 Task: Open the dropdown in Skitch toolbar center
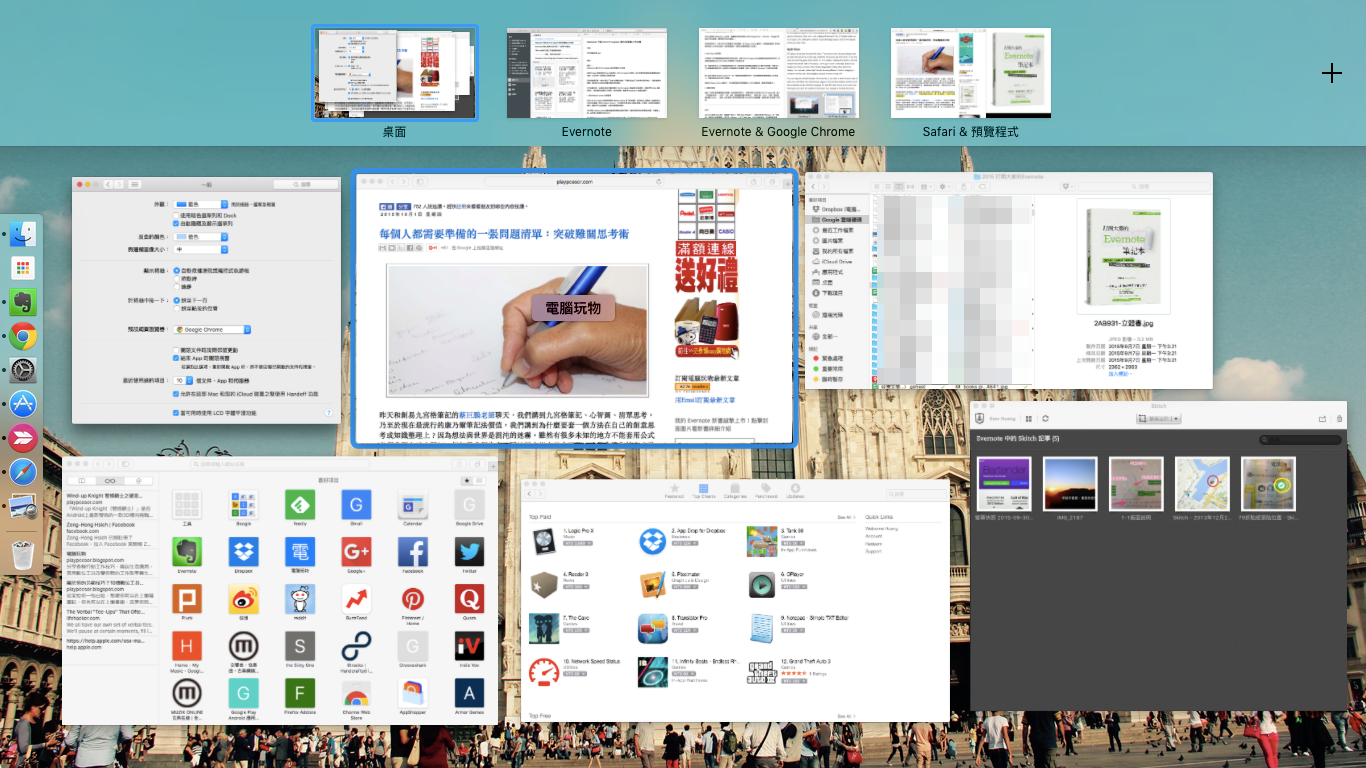(1159, 418)
